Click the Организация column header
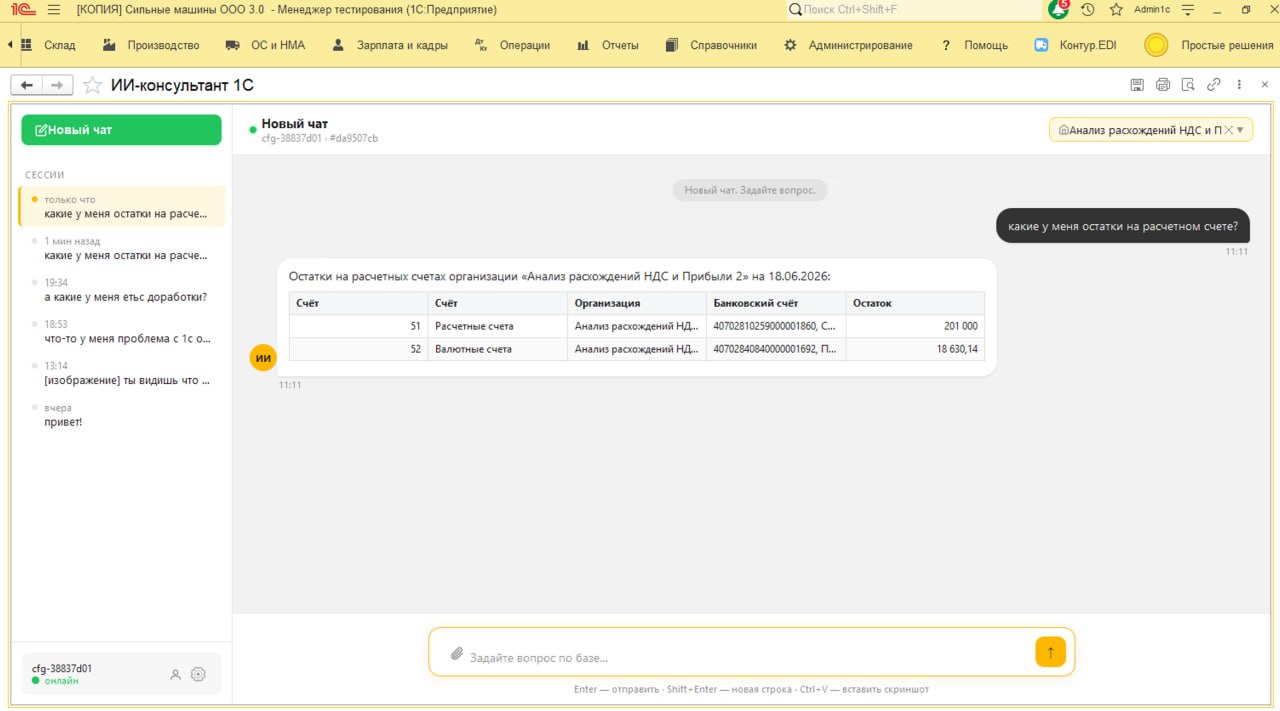Viewport: 1280px width, 711px height. pos(637,303)
